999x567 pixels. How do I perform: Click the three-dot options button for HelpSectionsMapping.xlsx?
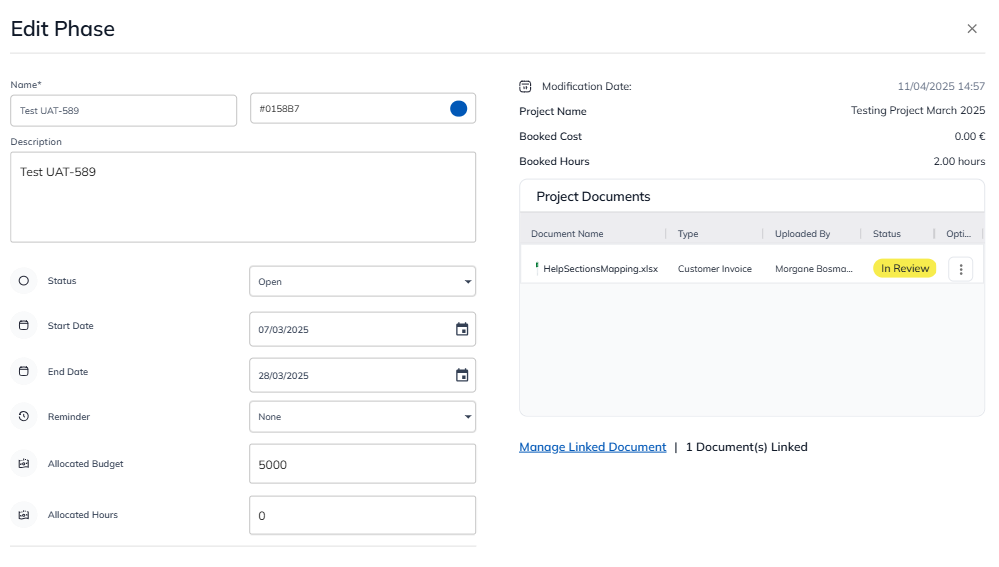click(x=960, y=269)
